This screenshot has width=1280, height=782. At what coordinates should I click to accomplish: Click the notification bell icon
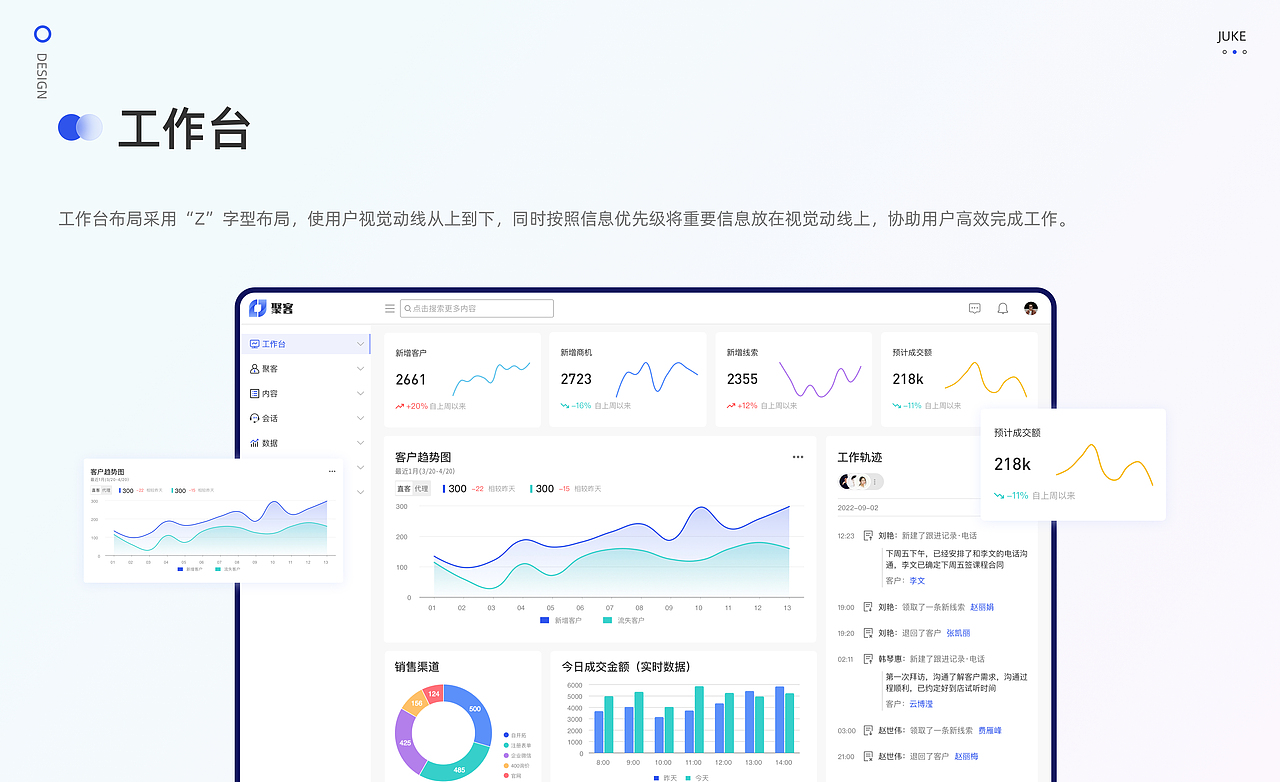pos(1002,308)
